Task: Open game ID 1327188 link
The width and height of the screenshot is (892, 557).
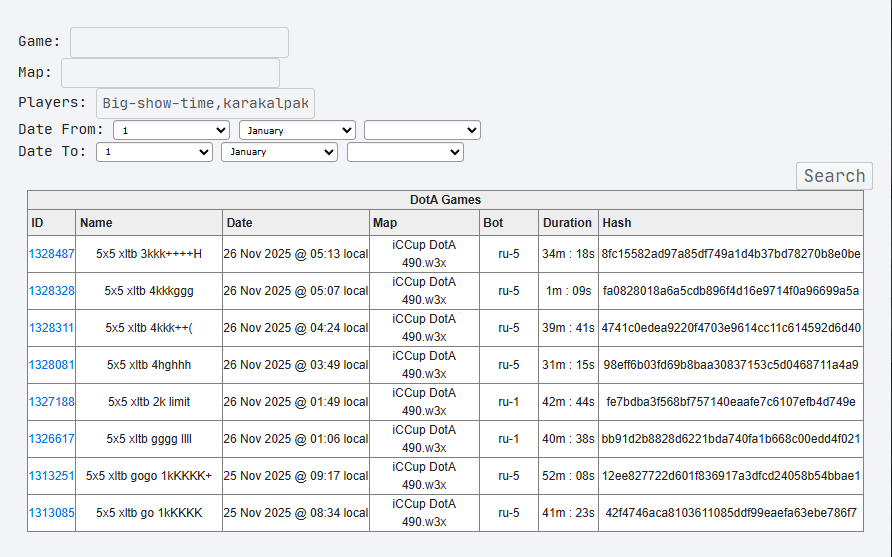Action: tap(51, 402)
